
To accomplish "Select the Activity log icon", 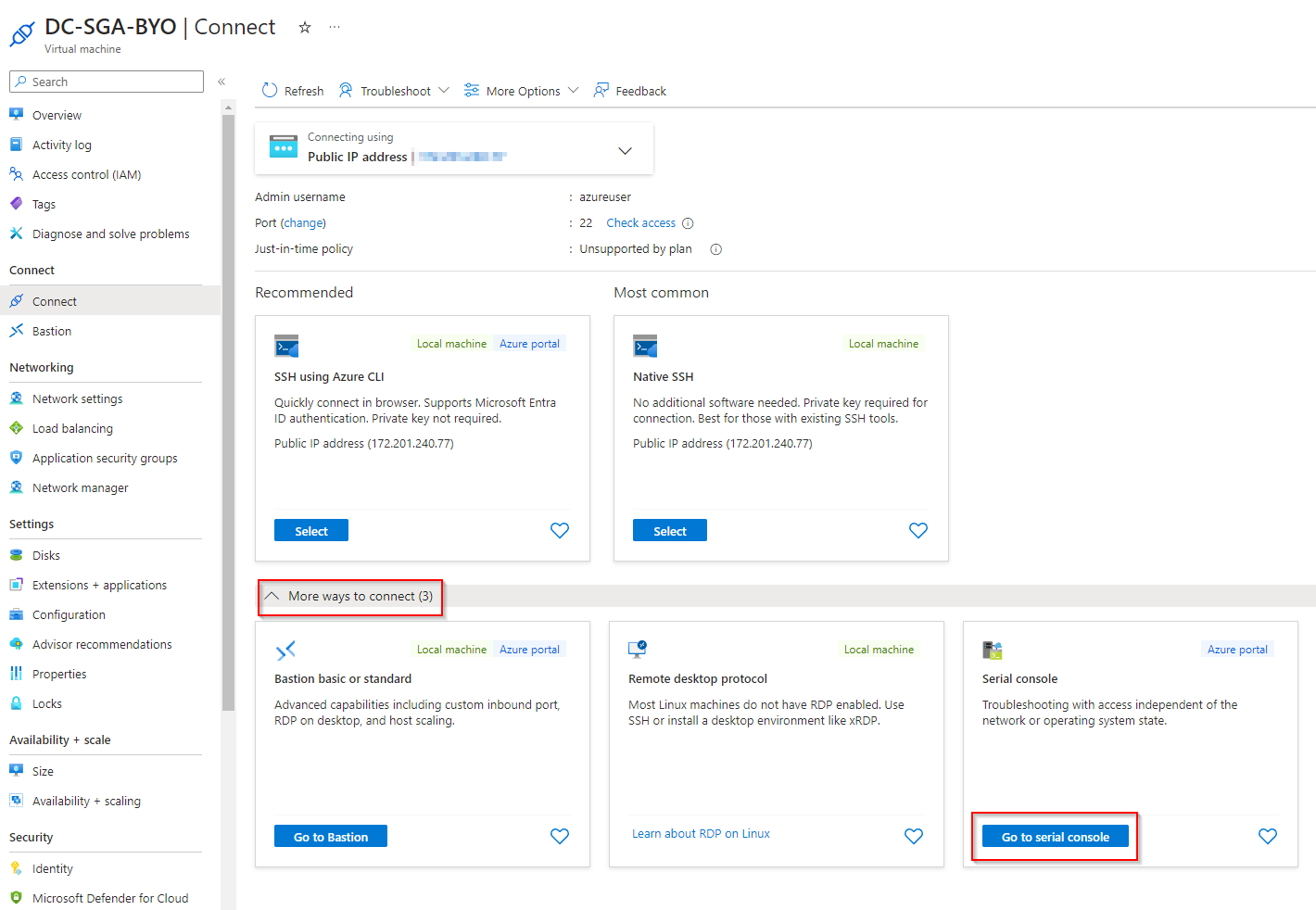I will tap(16, 145).
